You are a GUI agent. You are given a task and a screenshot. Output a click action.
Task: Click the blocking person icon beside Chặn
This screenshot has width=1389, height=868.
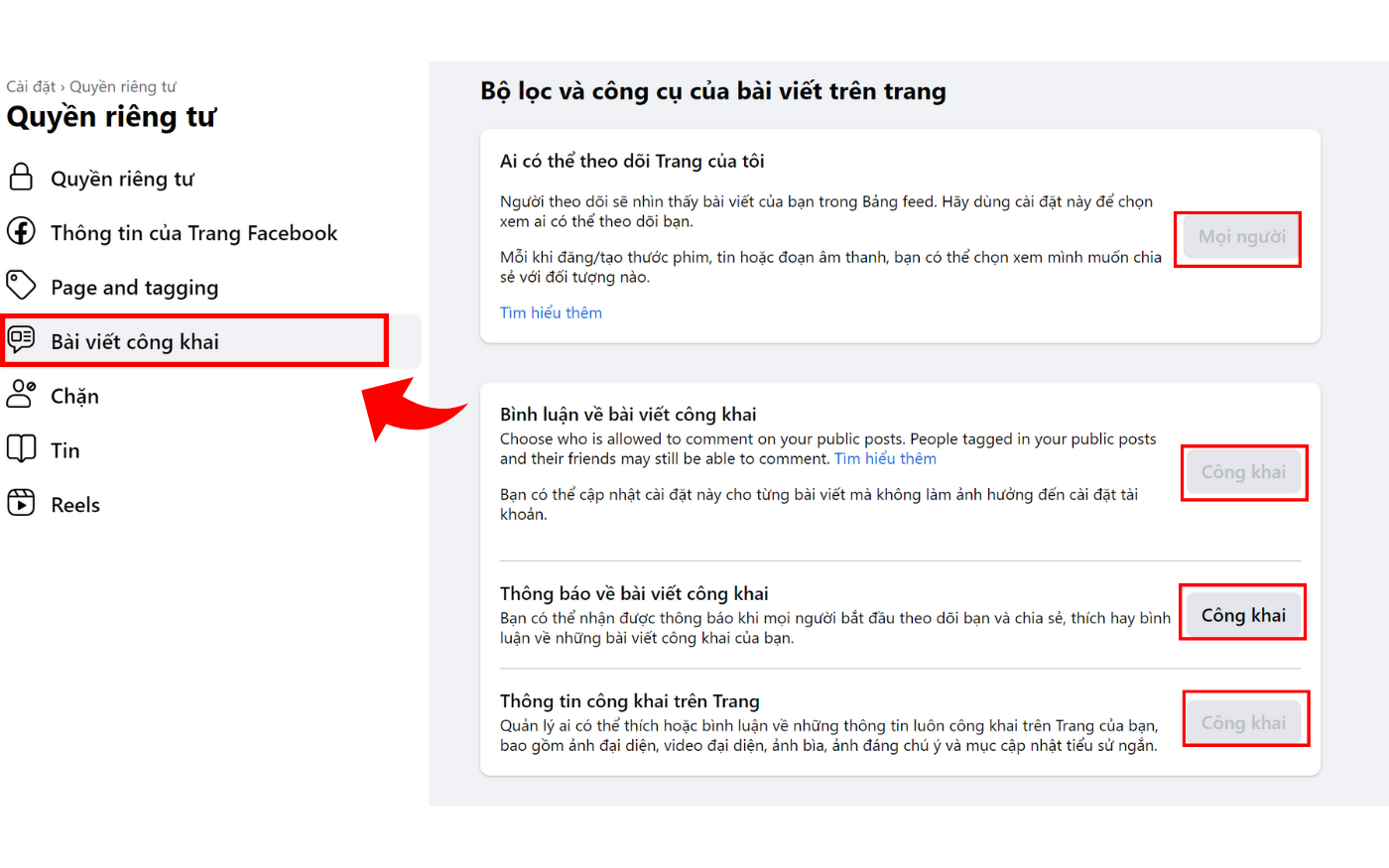[21, 395]
